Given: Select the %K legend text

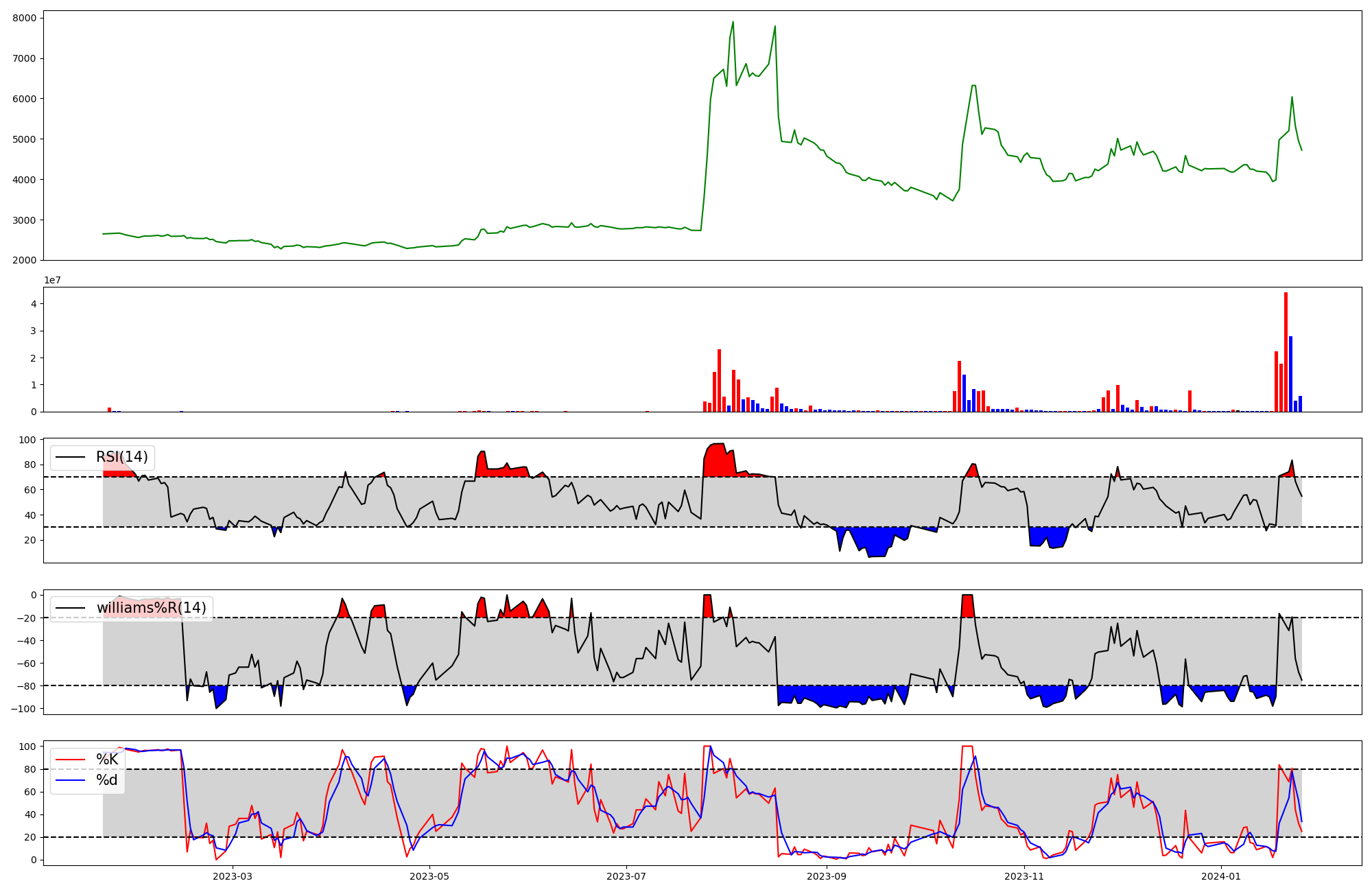Looking at the screenshot, I should tap(107, 760).
